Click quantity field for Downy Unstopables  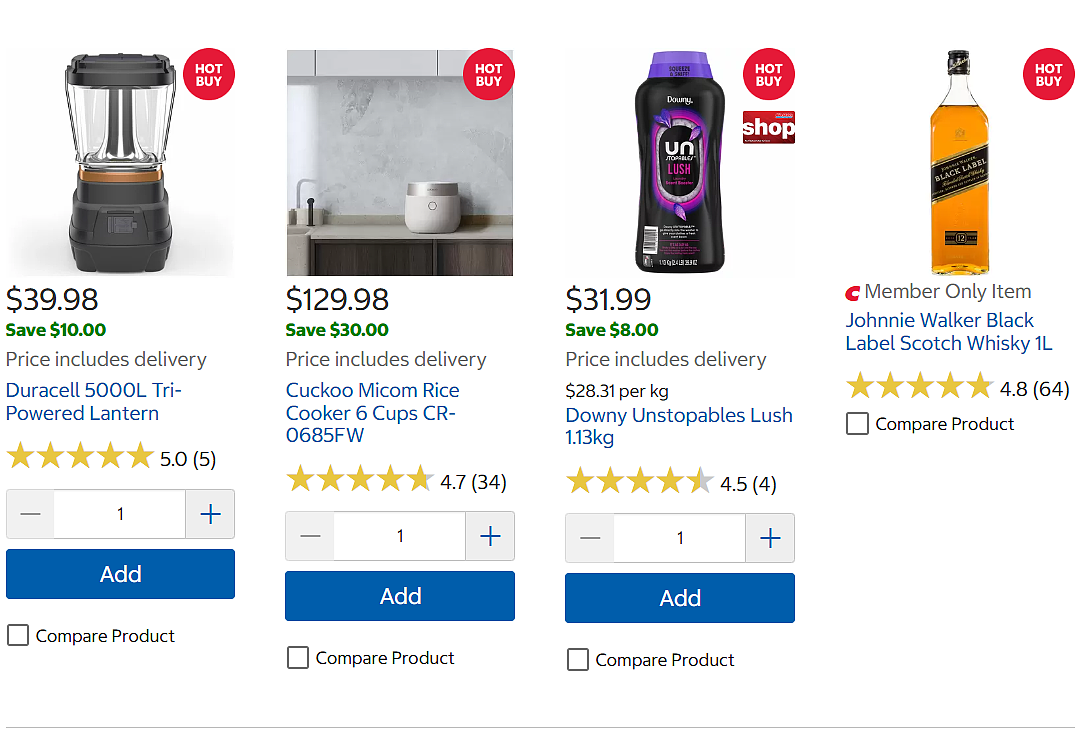tap(680, 538)
